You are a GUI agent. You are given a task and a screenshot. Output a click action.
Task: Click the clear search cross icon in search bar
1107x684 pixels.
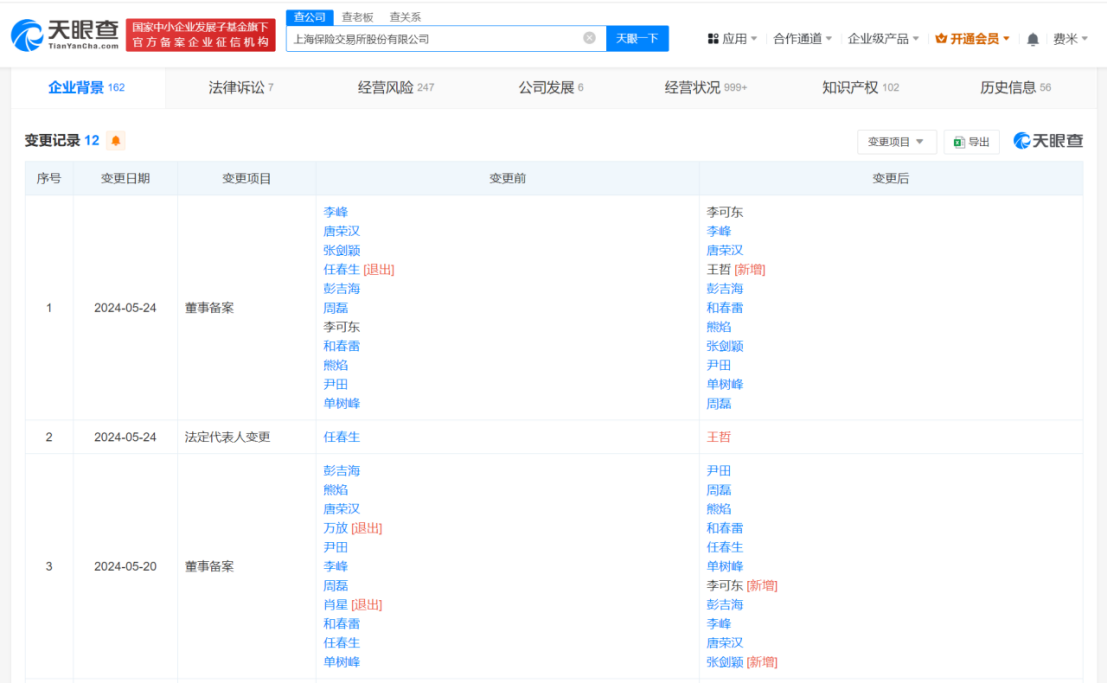pos(590,38)
